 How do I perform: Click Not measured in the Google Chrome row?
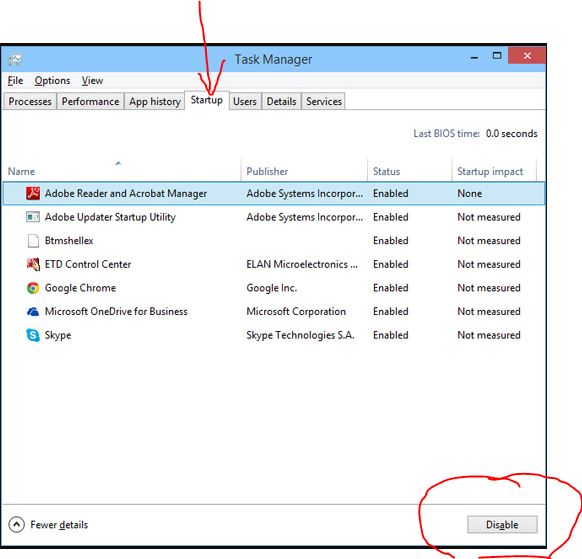pos(489,288)
